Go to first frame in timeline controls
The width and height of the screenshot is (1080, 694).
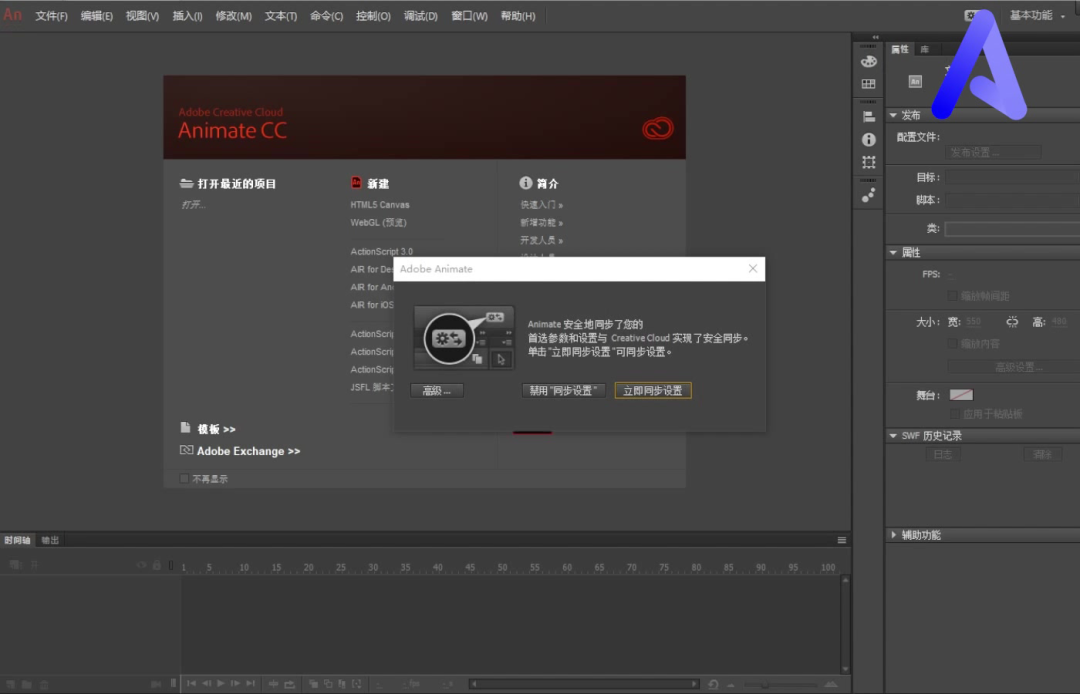(x=191, y=684)
